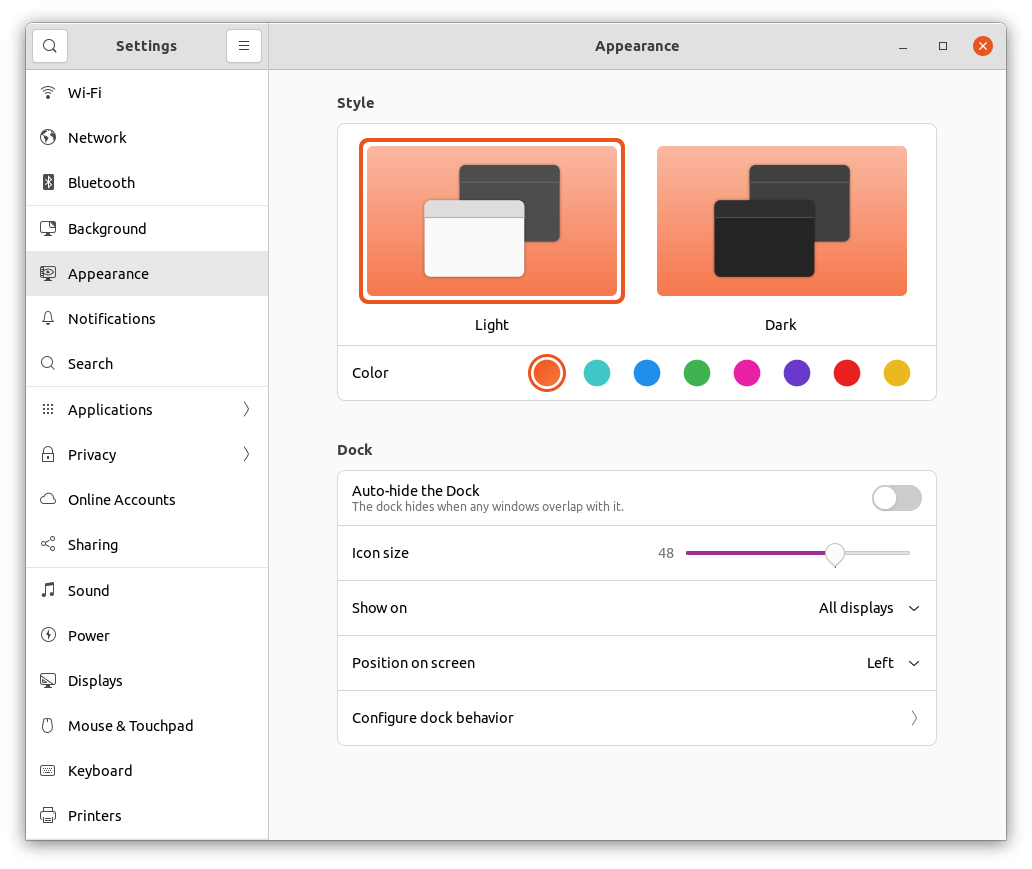Screen dimensions: 1032x869
Task: Open the Wi-Fi settings panel
Action: (x=84, y=92)
